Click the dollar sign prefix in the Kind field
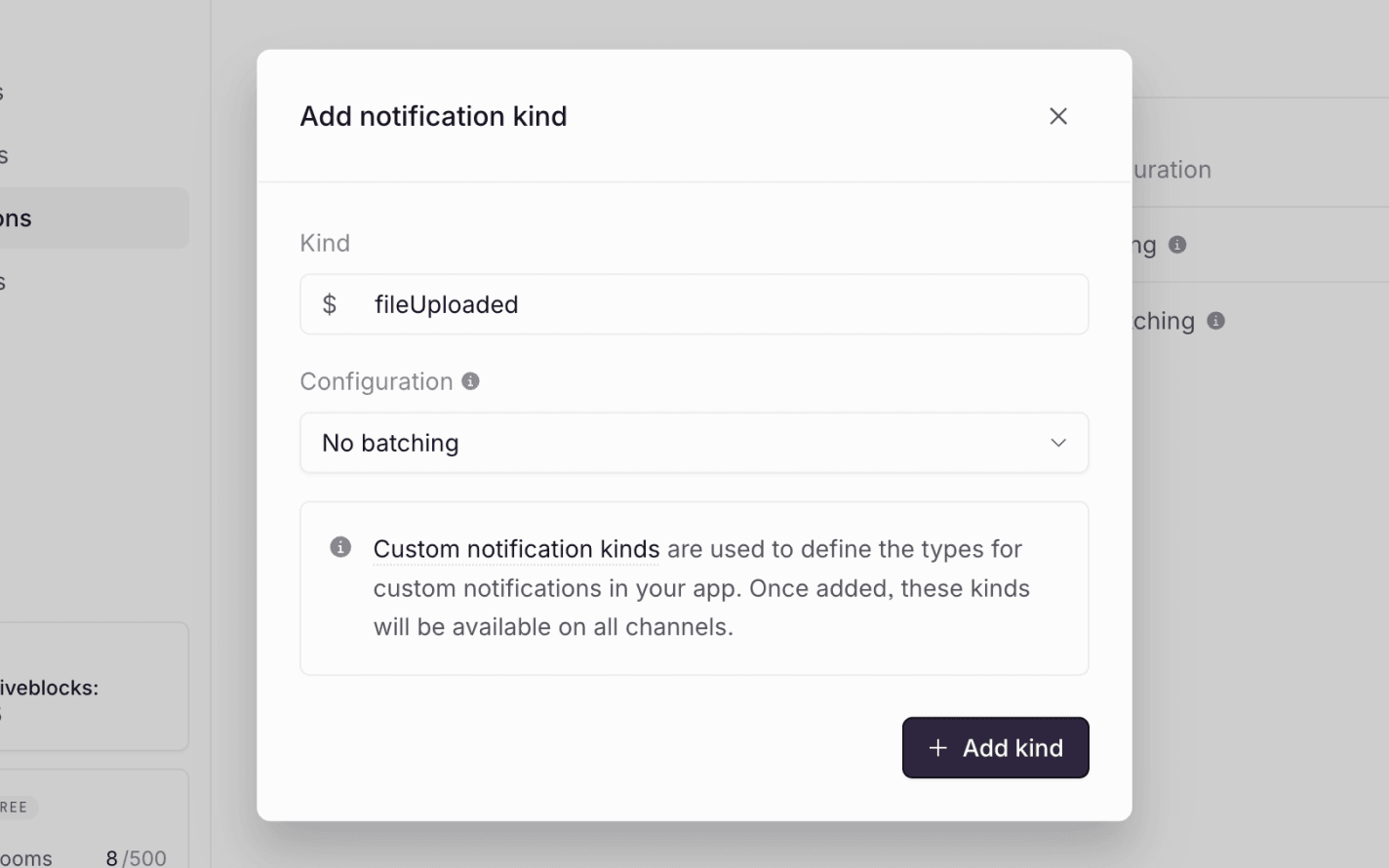This screenshot has height=868, width=1389. [330, 304]
